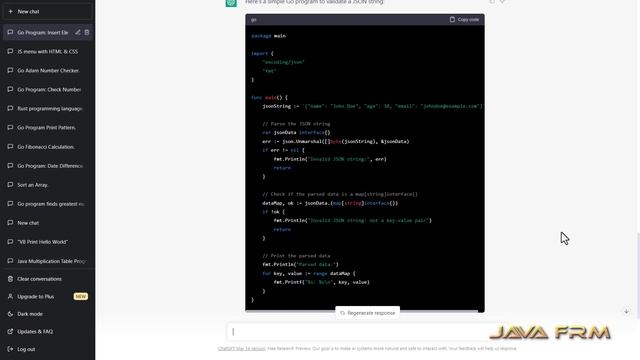Open the Go Fibonacci Calculation chat
The image size is (640, 360).
click(x=47, y=147)
